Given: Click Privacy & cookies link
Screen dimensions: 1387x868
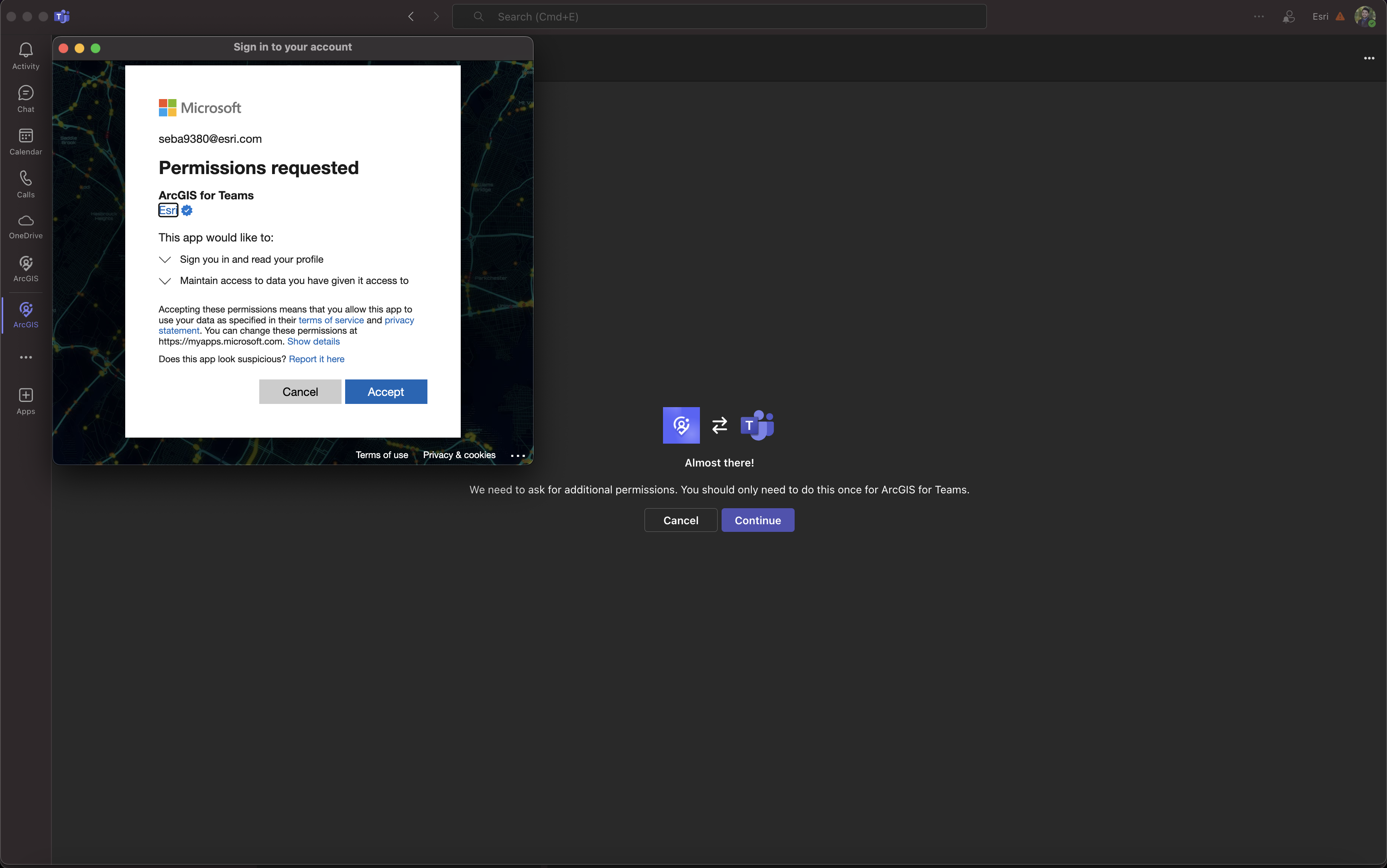Looking at the screenshot, I should click(x=459, y=455).
